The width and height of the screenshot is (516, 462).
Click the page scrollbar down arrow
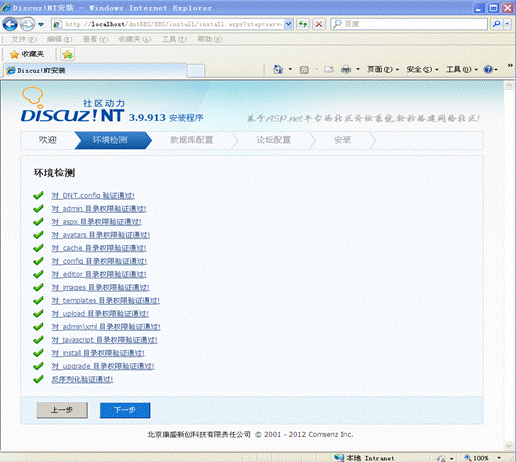pyautogui.click(x=509, y=446)
